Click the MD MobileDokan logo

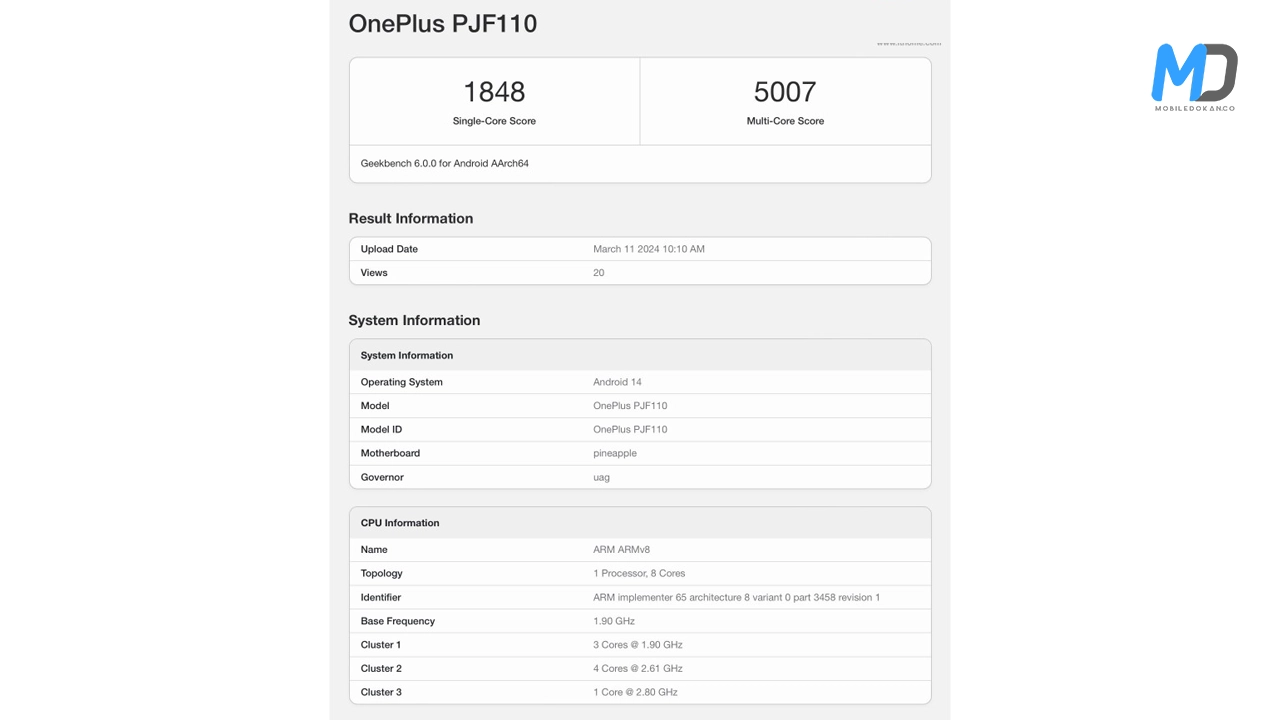(1194, 77)
